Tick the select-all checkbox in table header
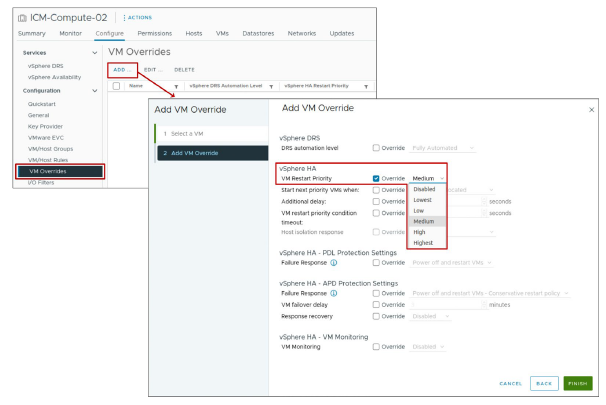The width and height of the screenshot is (606, 405). click(x=116, y=86)
